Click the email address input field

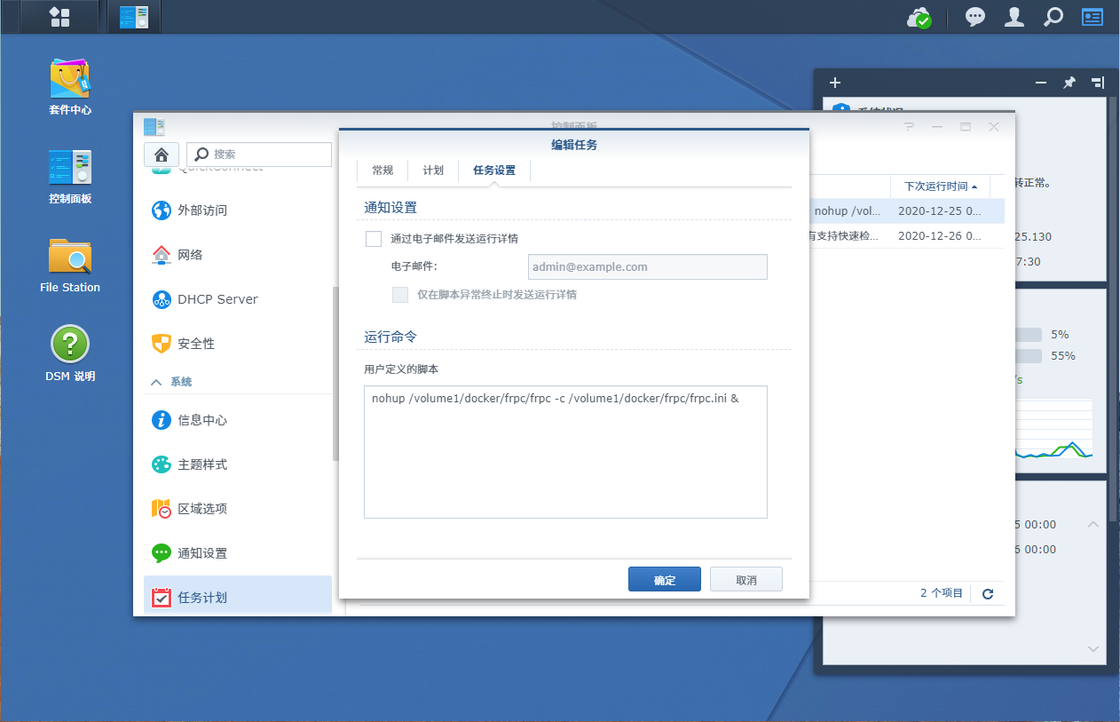coord(648,267)
